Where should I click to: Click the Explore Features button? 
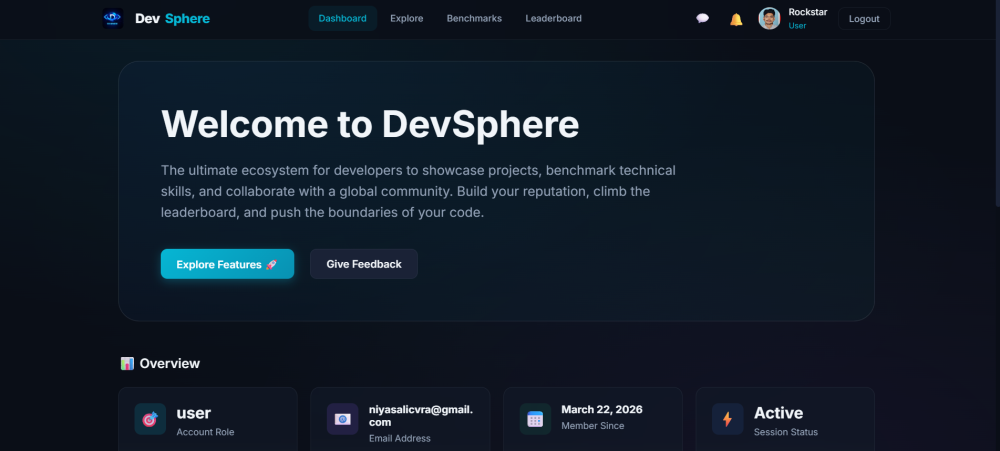click(227, 264)
